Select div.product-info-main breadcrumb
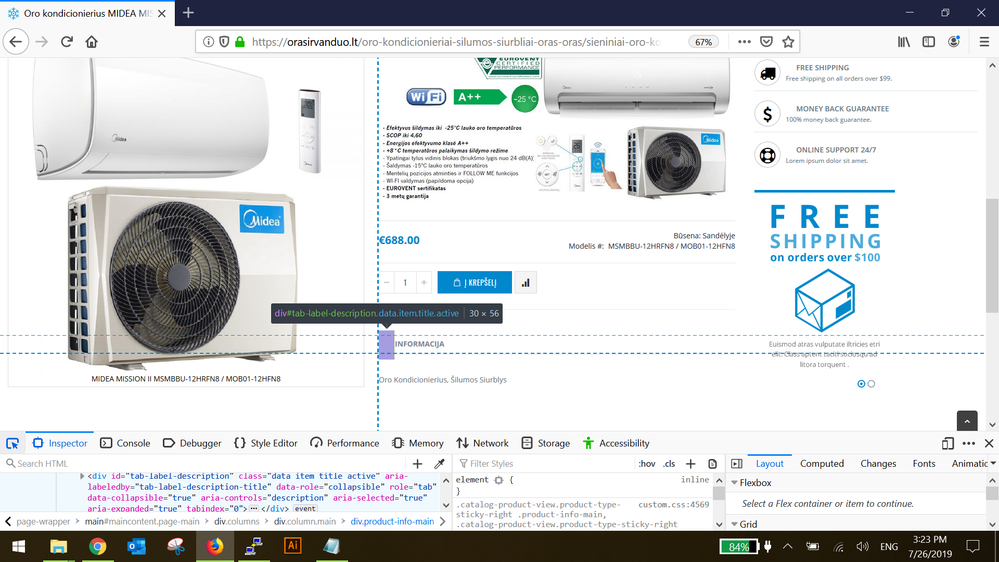 tap(392, 521)
